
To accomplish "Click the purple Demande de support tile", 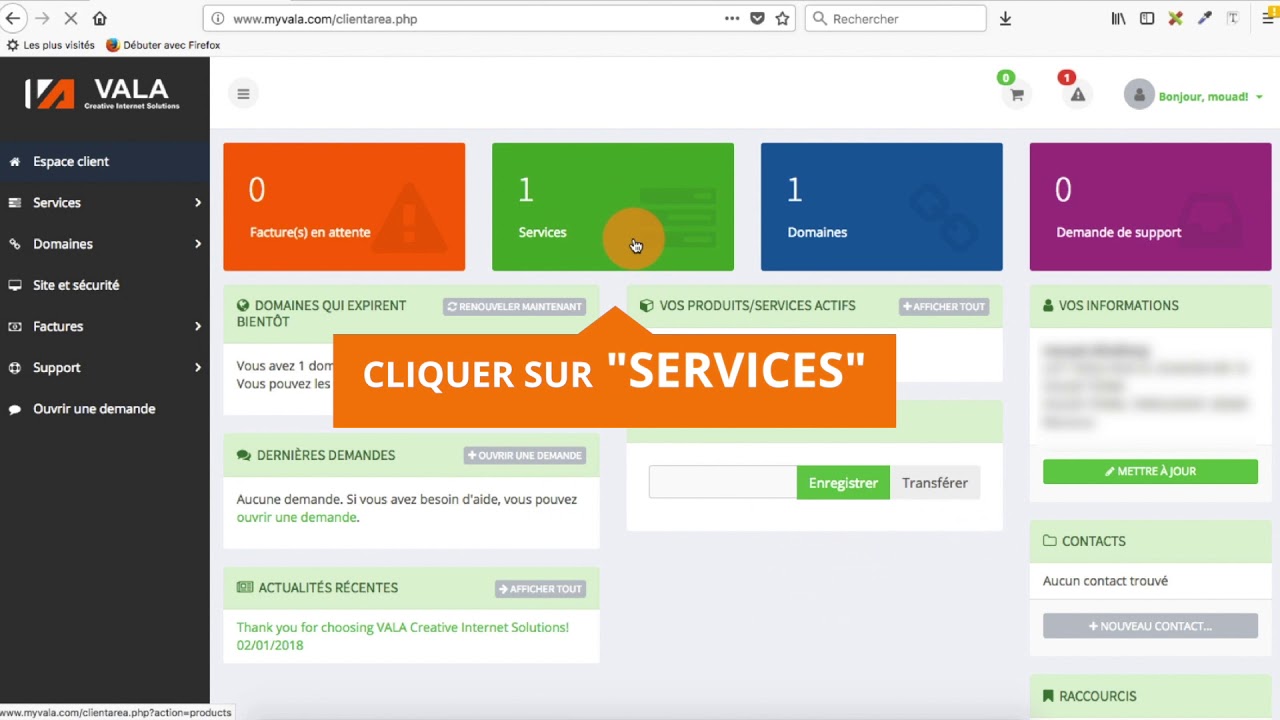I will [1150, 207].
